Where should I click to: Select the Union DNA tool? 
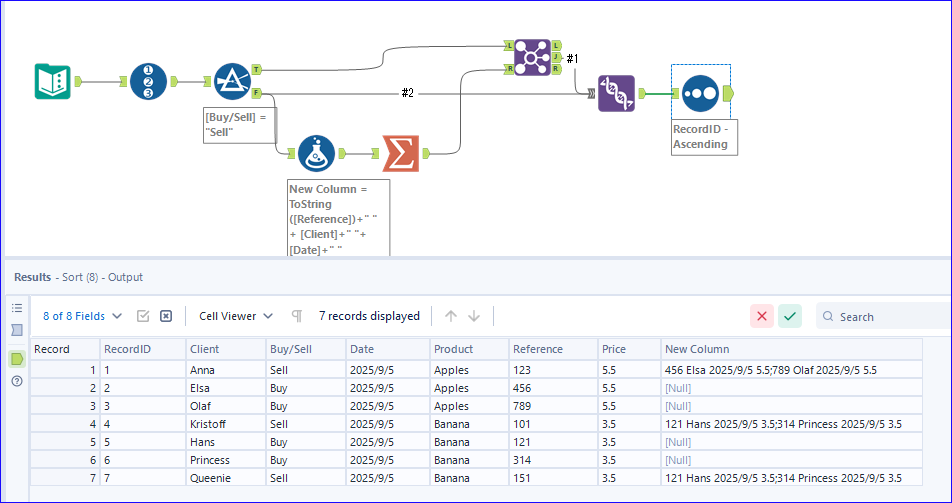click(x=616, y=94)
